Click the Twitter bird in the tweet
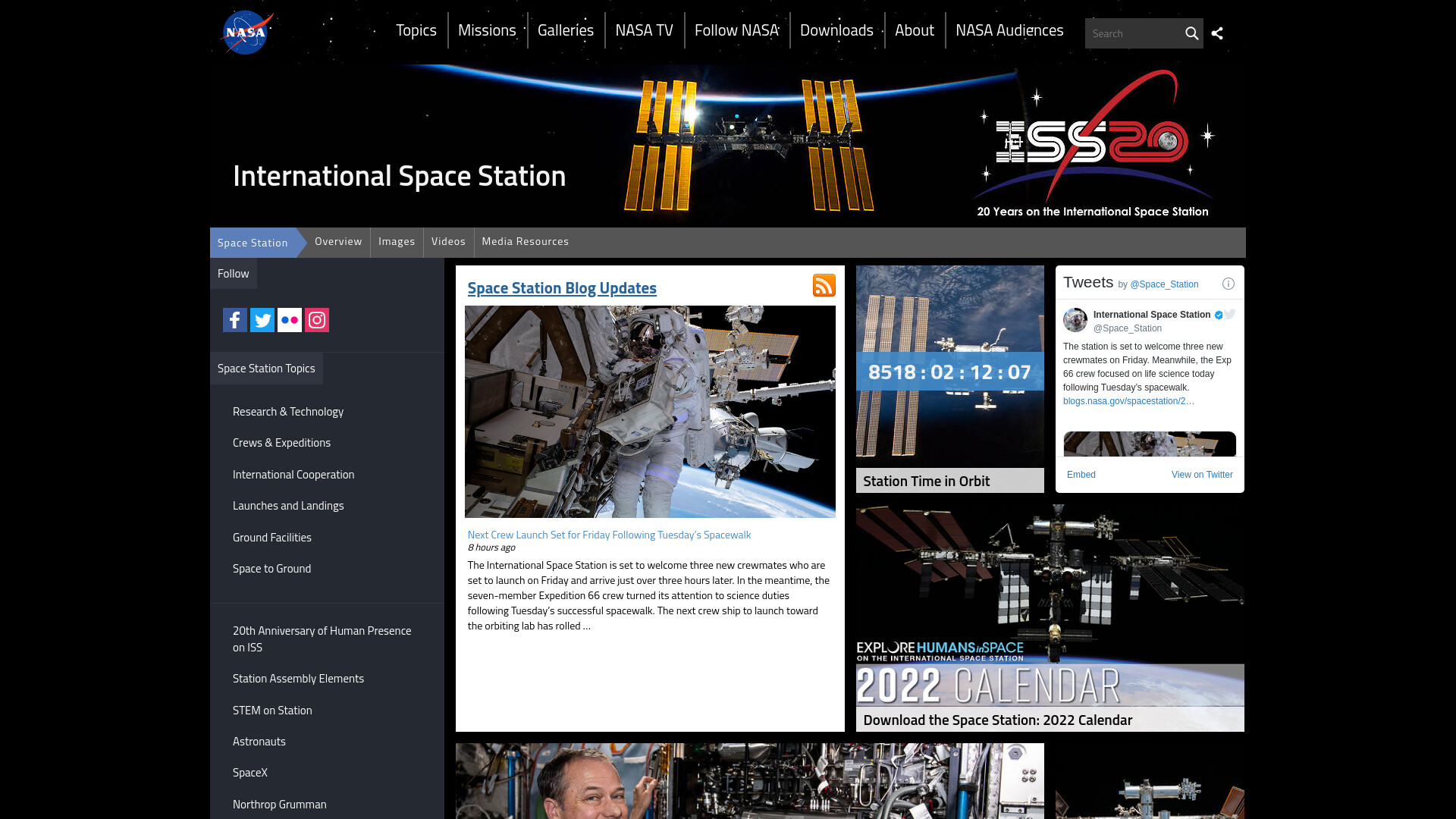1456x819 pixels. point(1230,314)
